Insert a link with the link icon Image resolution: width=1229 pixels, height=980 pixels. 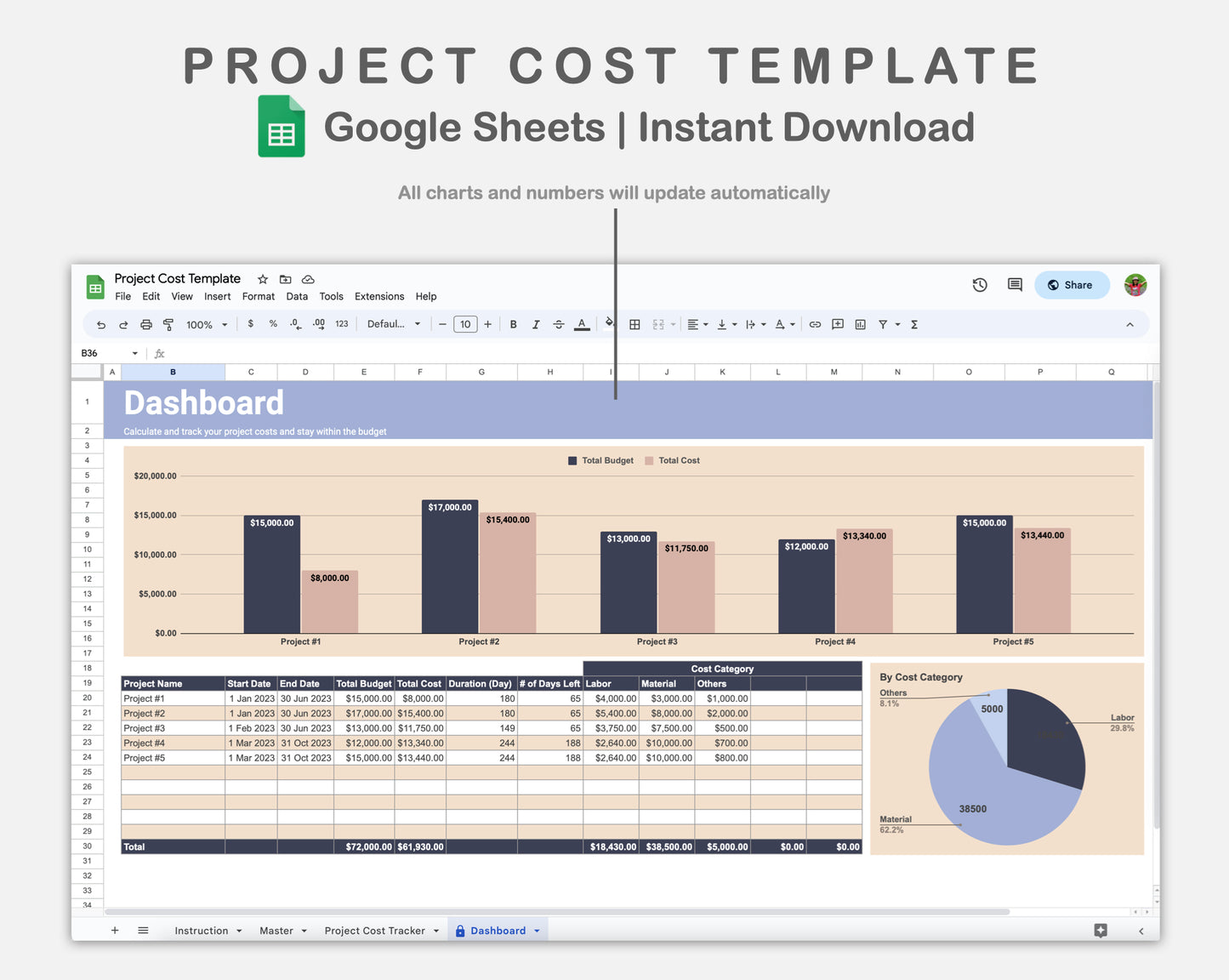tap(815, 324)
